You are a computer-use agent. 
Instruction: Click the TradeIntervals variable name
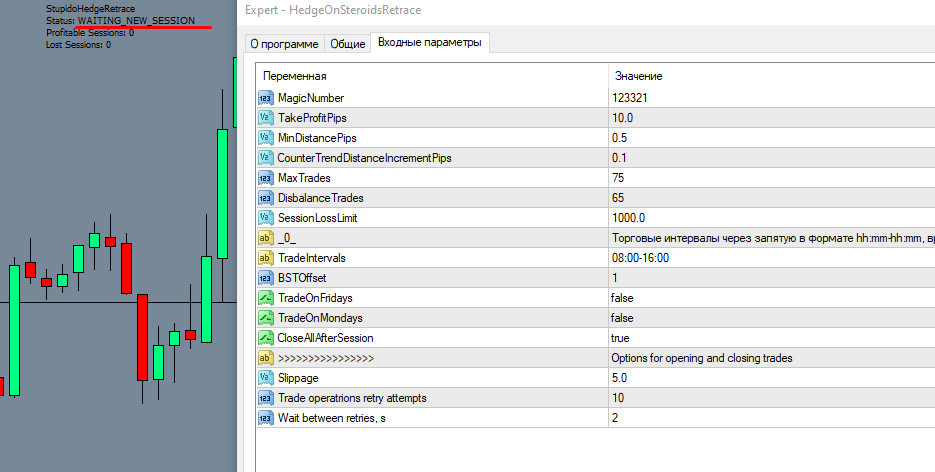point(311,258)
